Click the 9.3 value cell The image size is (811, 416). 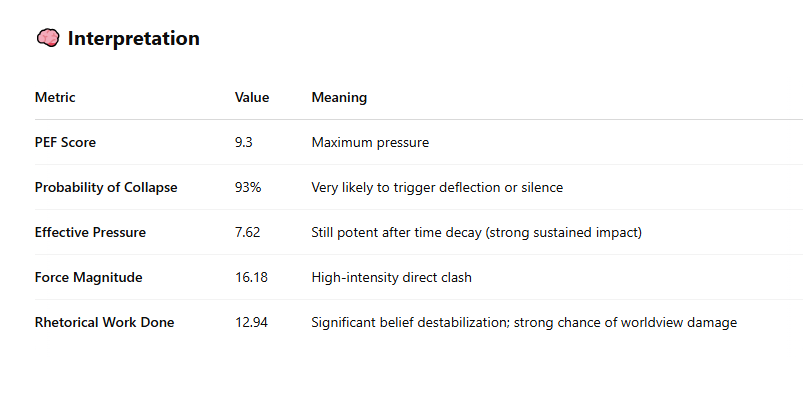click(x=244, y=142)
